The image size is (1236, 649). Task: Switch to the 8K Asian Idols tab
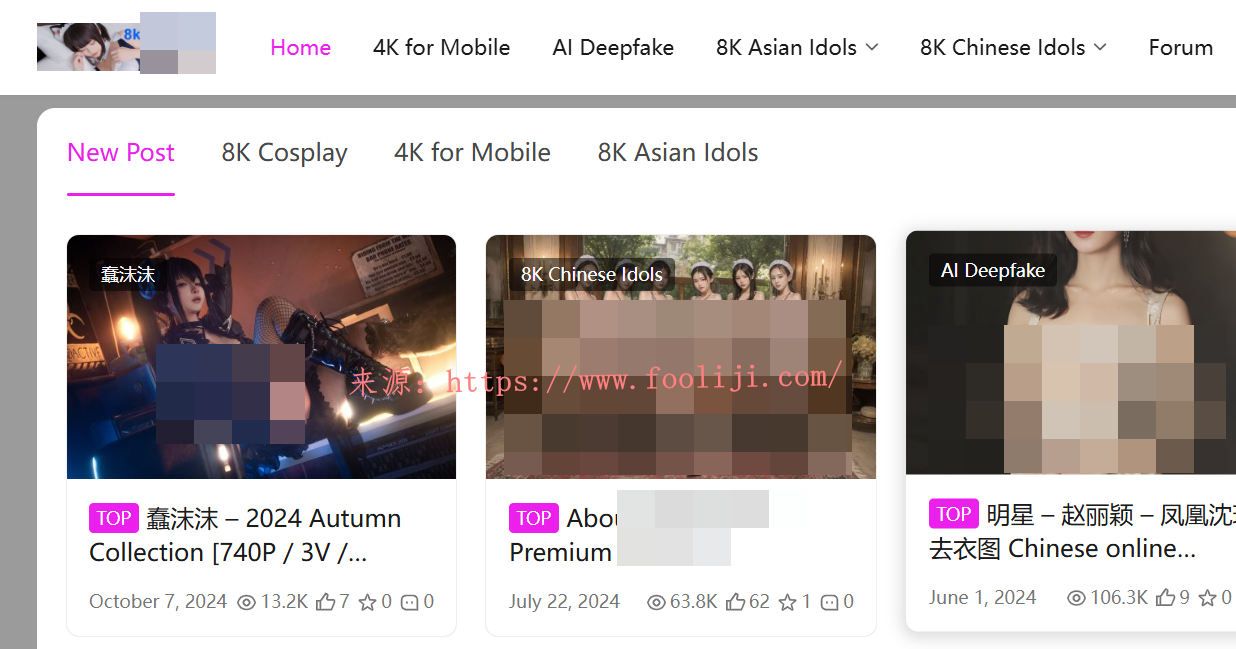pyautogui.click(x=677, y=153)
